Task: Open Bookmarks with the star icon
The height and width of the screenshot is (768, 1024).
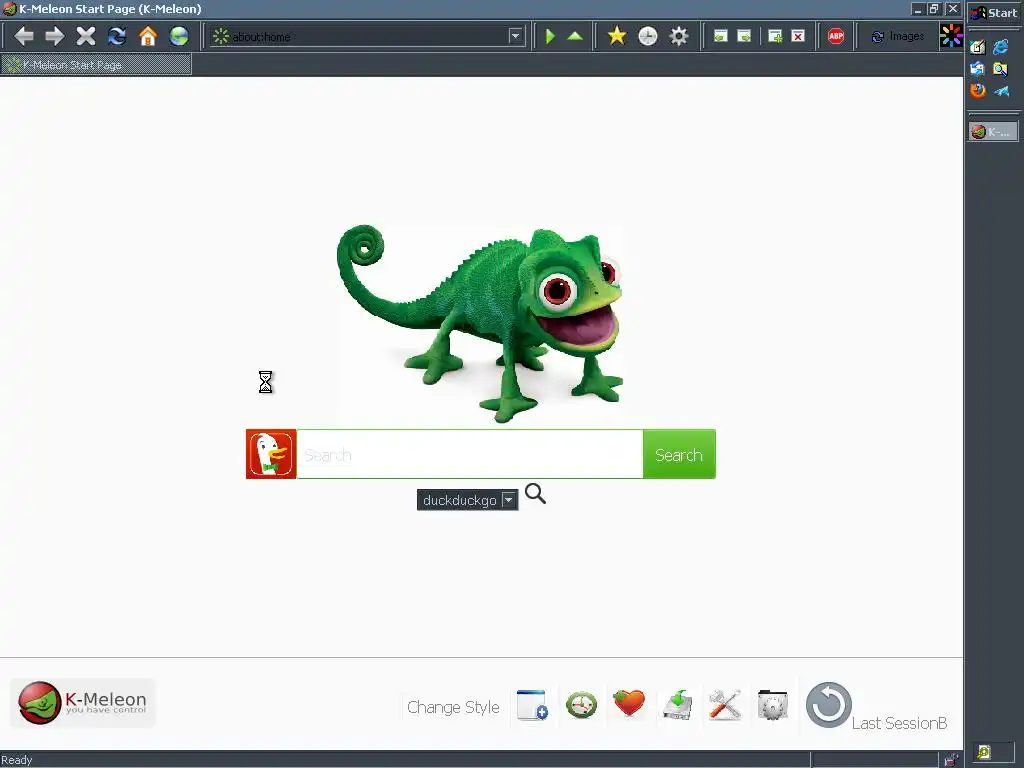Action: (x=616, y=36)
